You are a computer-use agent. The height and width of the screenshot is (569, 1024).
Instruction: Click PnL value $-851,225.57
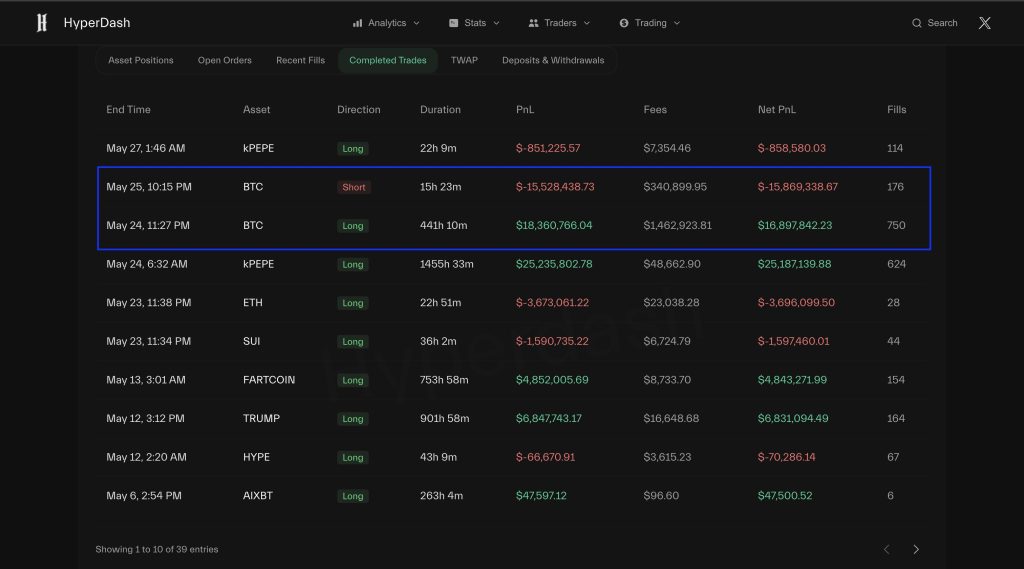tap(548, 148)
